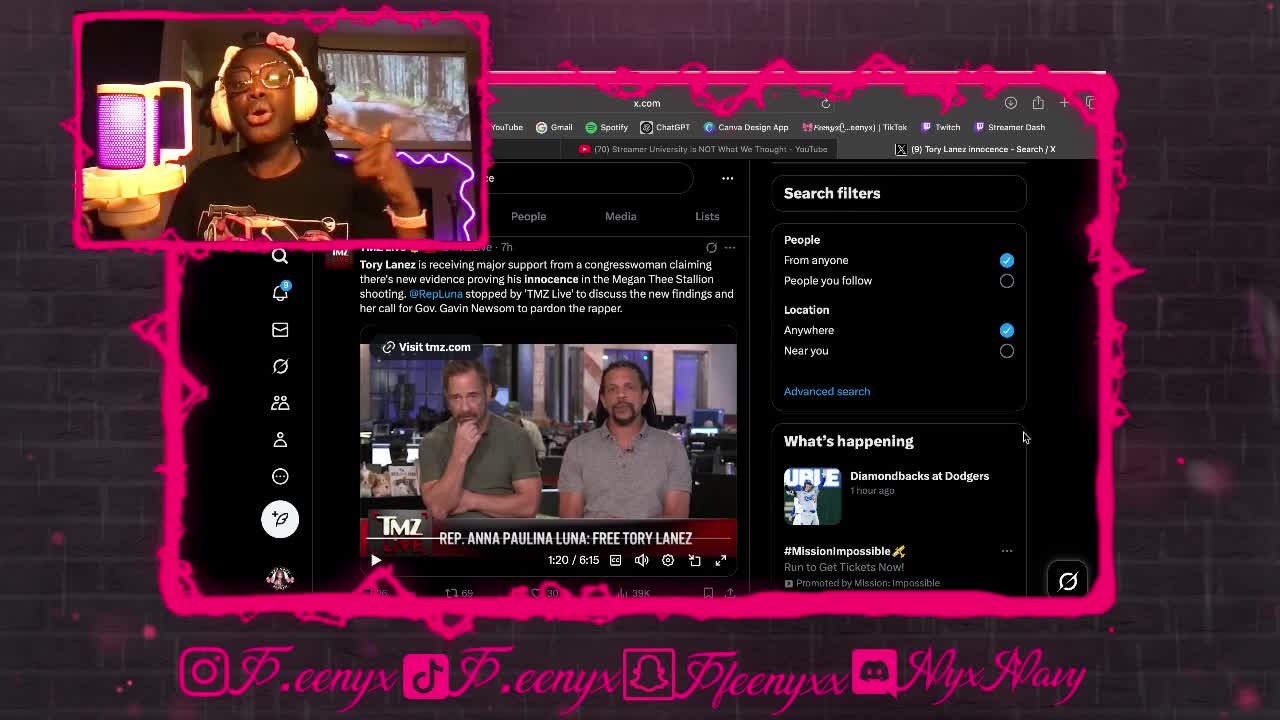
Task: Click the Grok icon on the tweet header
Action: point(711,247)
